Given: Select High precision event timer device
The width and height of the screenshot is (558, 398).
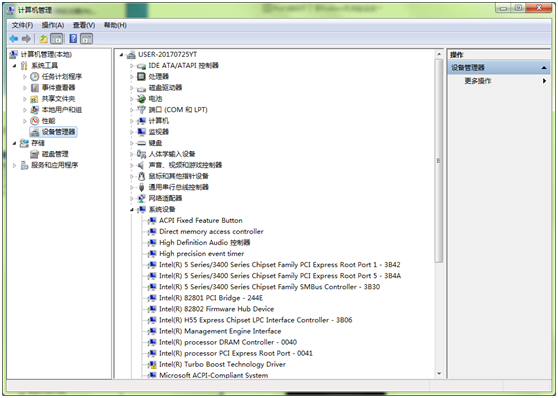Looking at the screenshot, I should [201, 254].
